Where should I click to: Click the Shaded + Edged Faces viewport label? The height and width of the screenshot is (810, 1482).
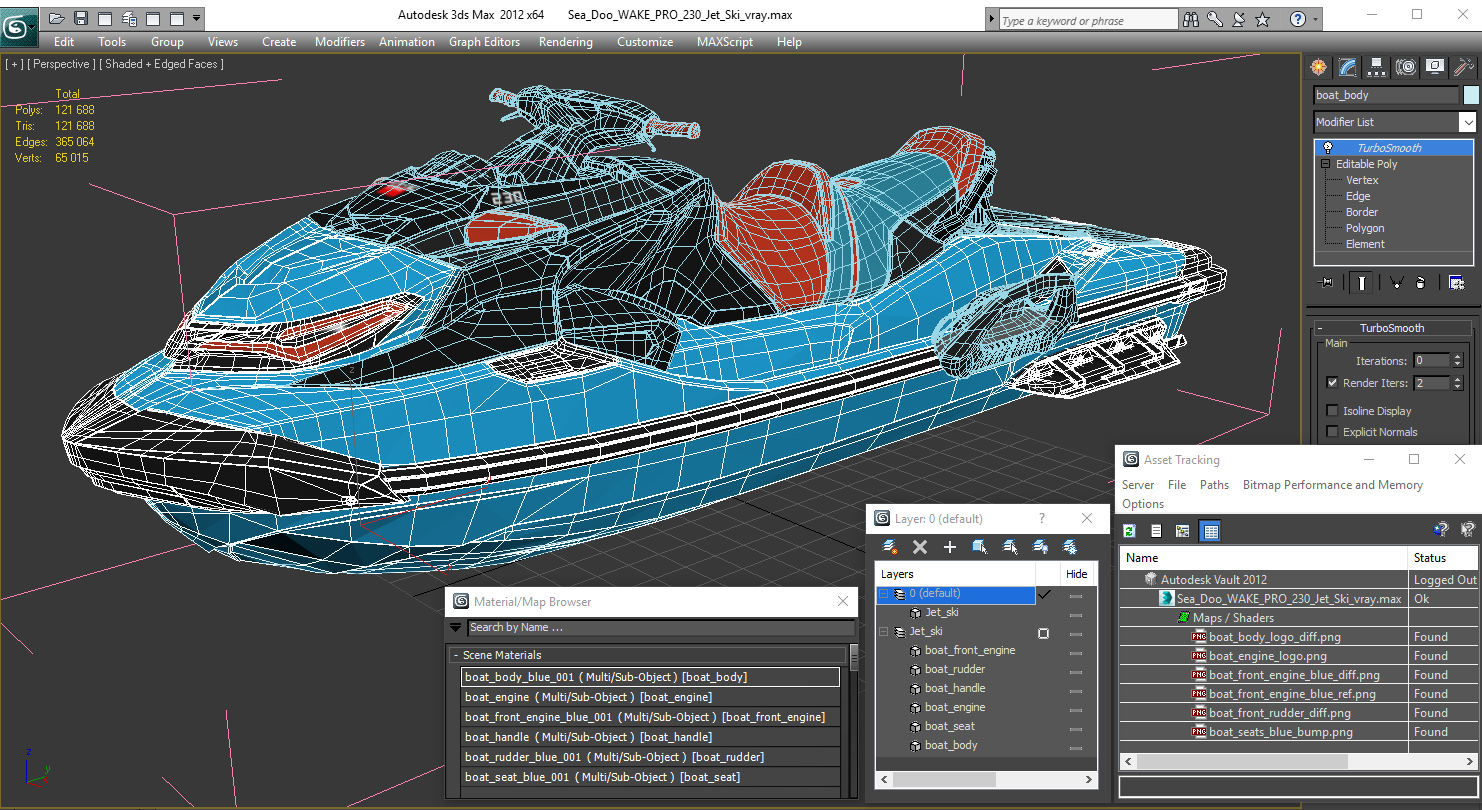pos(161,64)
